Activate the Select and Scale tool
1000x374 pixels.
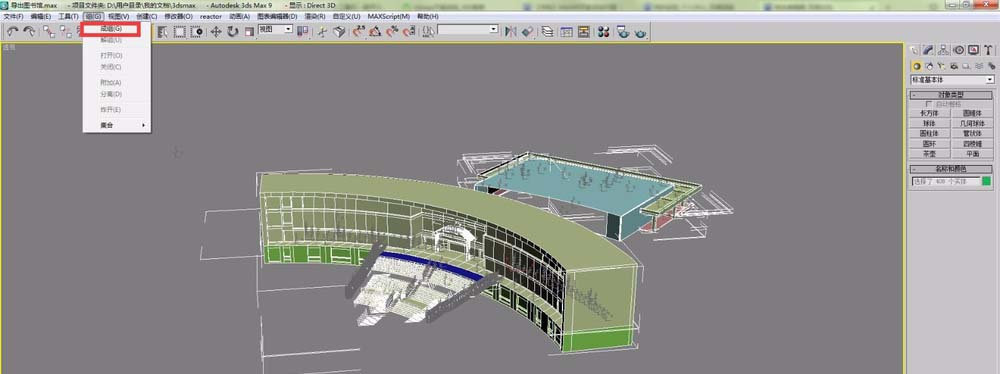249,31
